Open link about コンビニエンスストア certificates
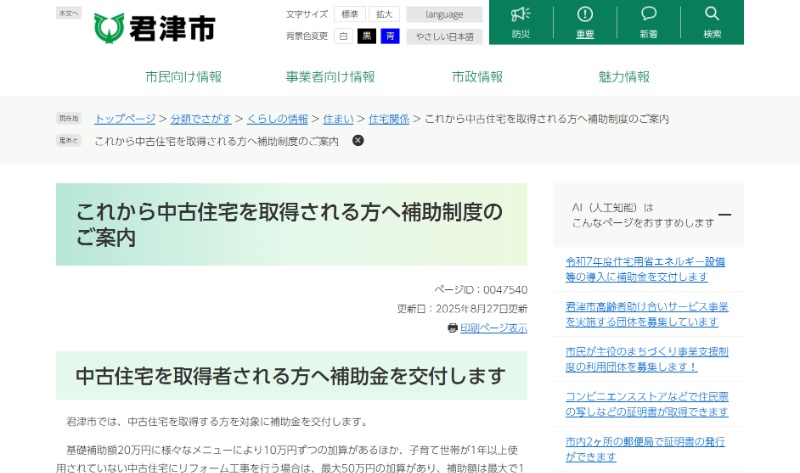800x473 pixels. [x=646, y=404]
